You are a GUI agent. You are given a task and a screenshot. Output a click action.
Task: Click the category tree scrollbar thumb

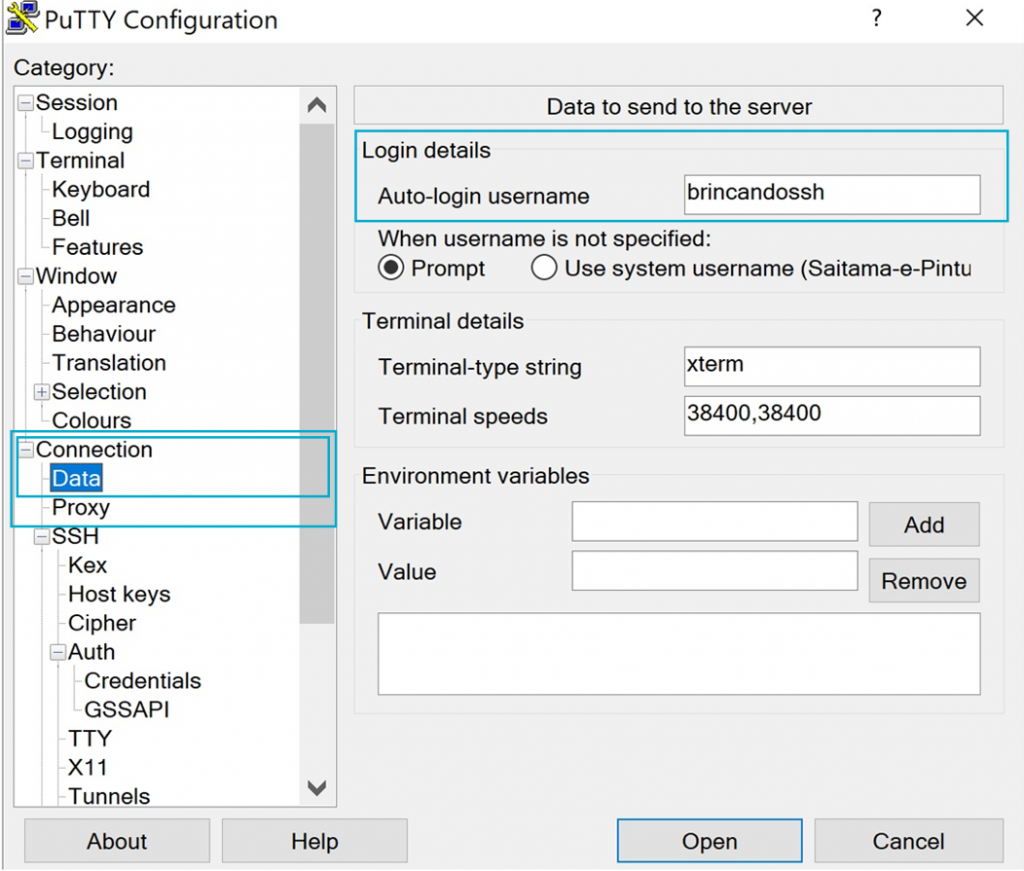click(x=317, y=373)
